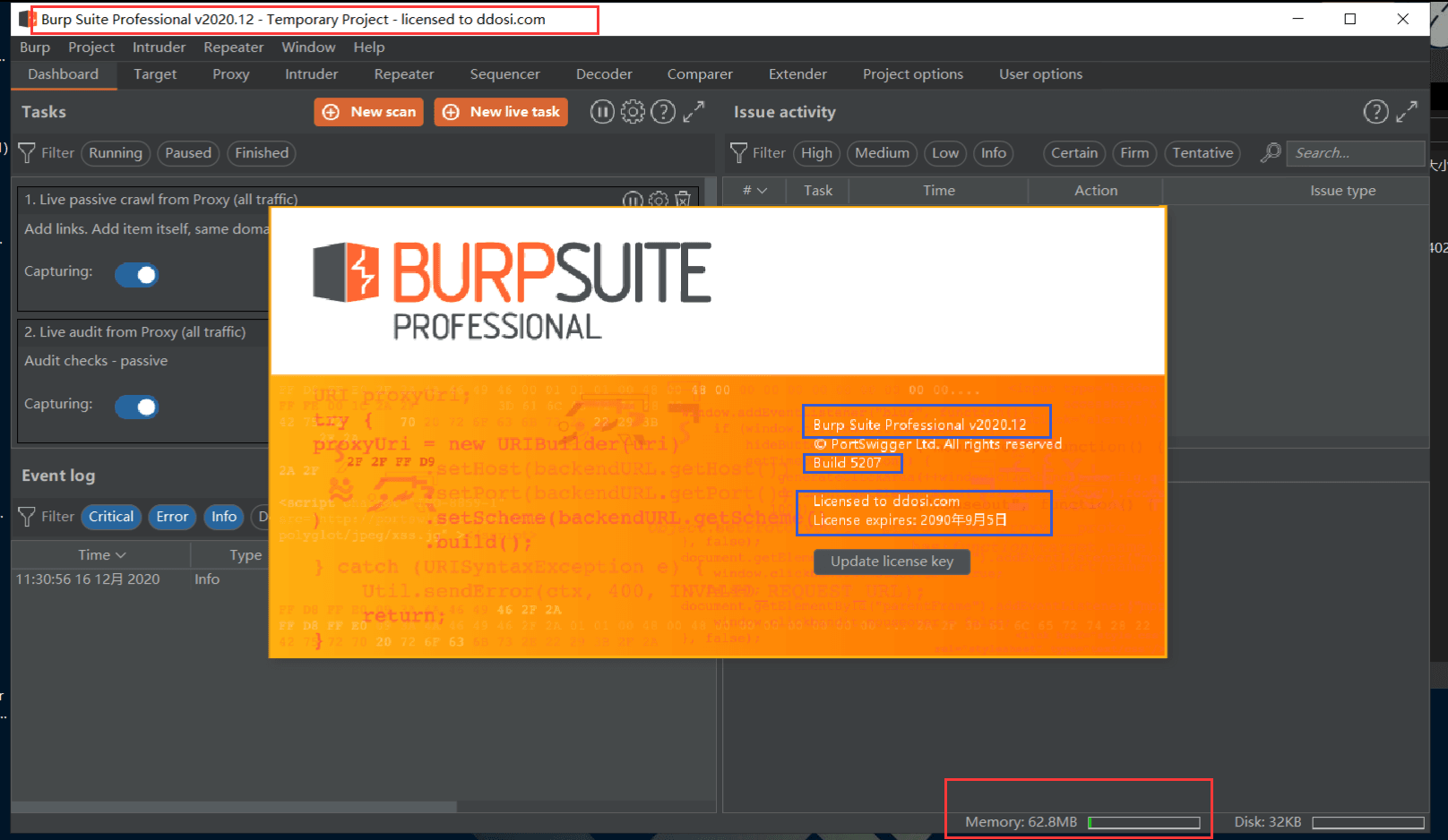Viewport: 1448px width, 840px height.
Task: Switch to the Comparer tab
Action: coord(700,74)
